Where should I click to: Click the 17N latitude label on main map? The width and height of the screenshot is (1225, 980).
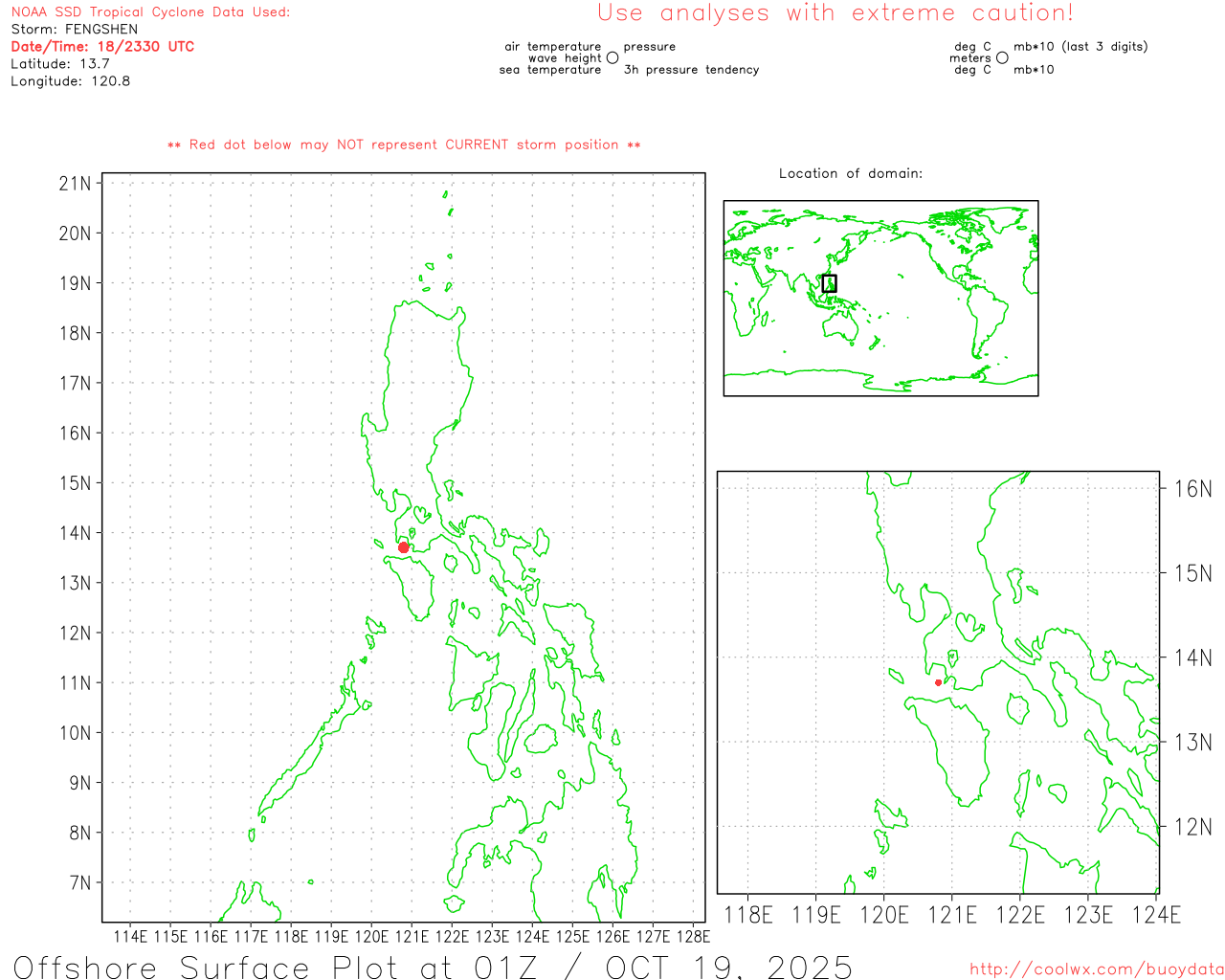click(x=76, y=383)
